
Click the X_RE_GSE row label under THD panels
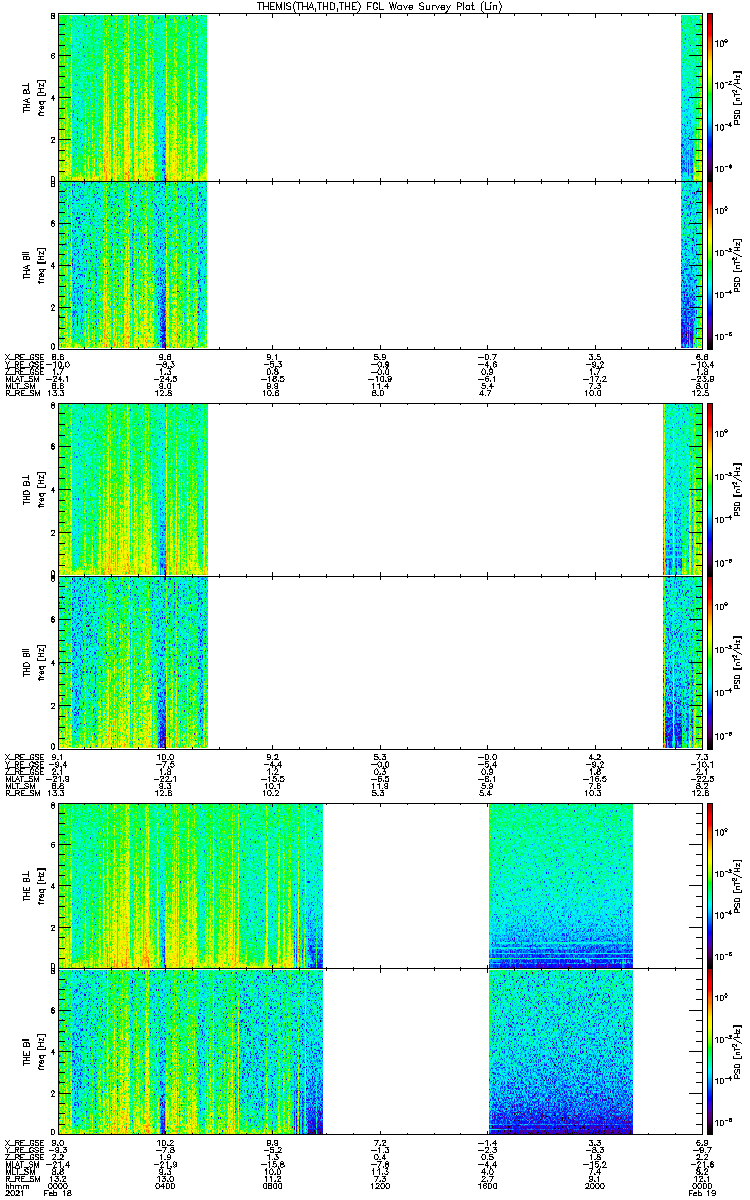tap(24, 757)
